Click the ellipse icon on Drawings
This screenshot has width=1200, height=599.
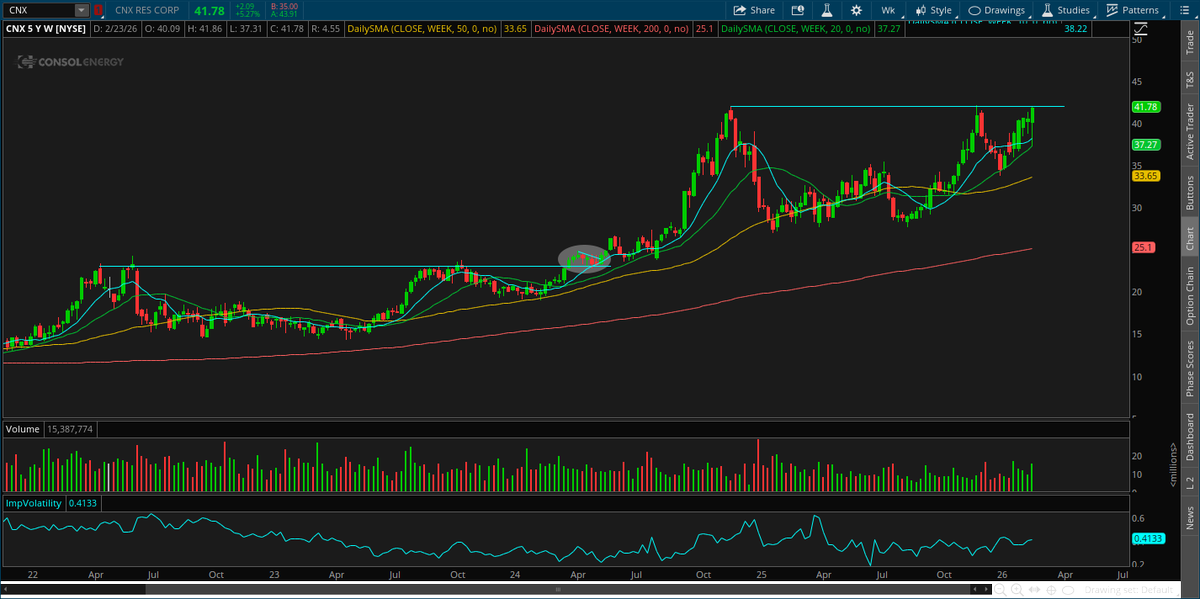click(974, 10)
